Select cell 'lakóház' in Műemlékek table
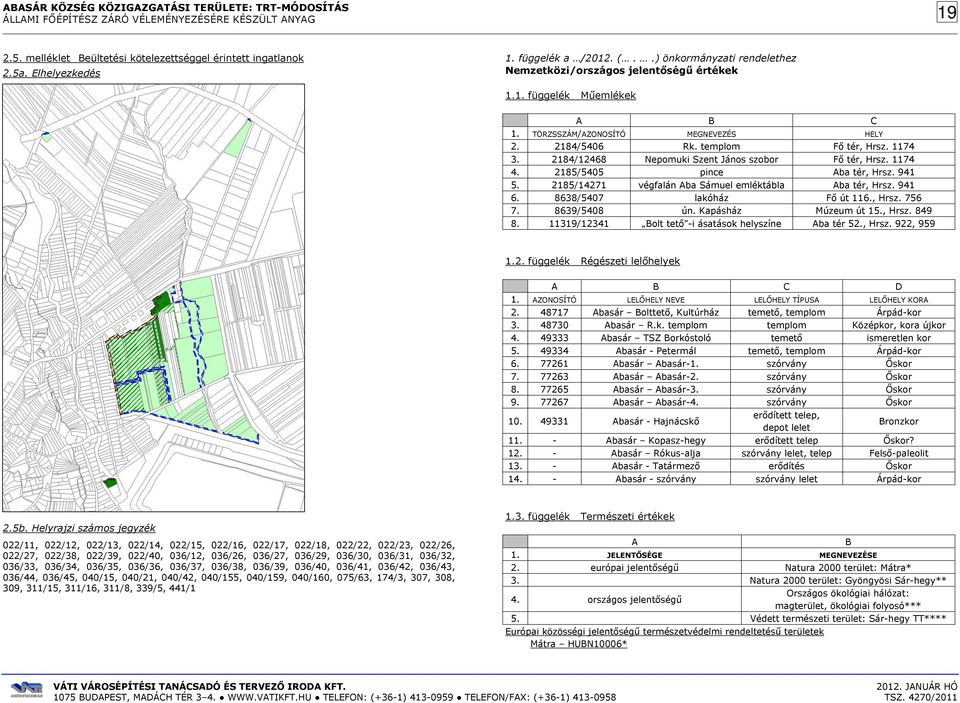The height and width of the screenshot is (703, 960). click(711, 198)
